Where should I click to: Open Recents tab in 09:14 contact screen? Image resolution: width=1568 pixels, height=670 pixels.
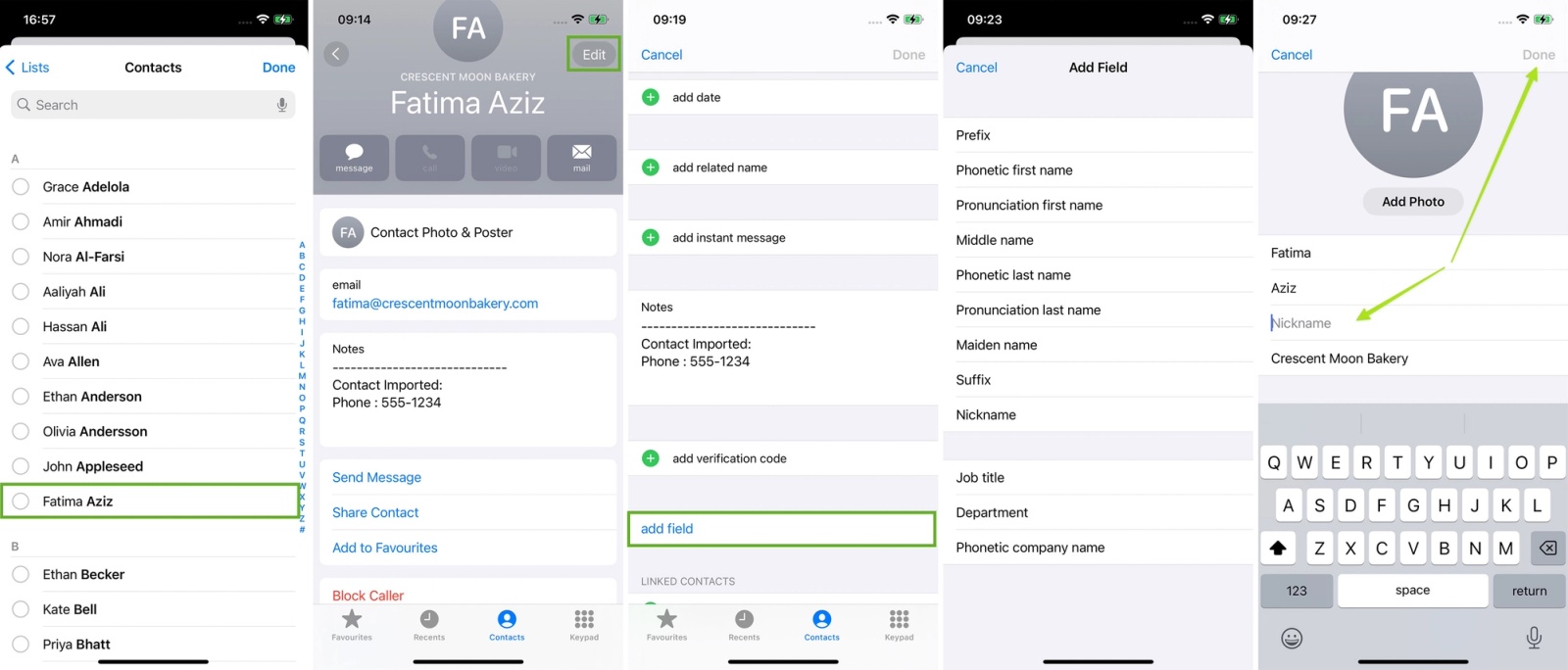click(429, 625)
